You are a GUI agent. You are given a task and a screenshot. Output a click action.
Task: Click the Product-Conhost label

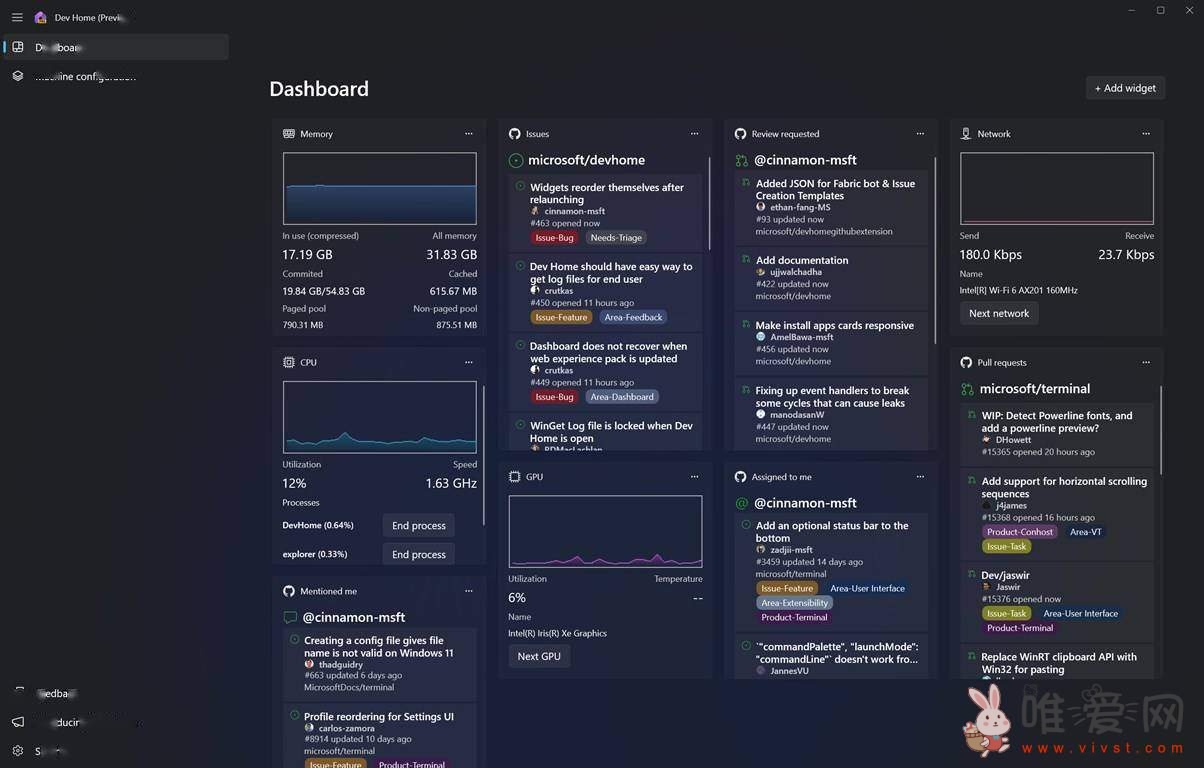[x=1020, y=532]
